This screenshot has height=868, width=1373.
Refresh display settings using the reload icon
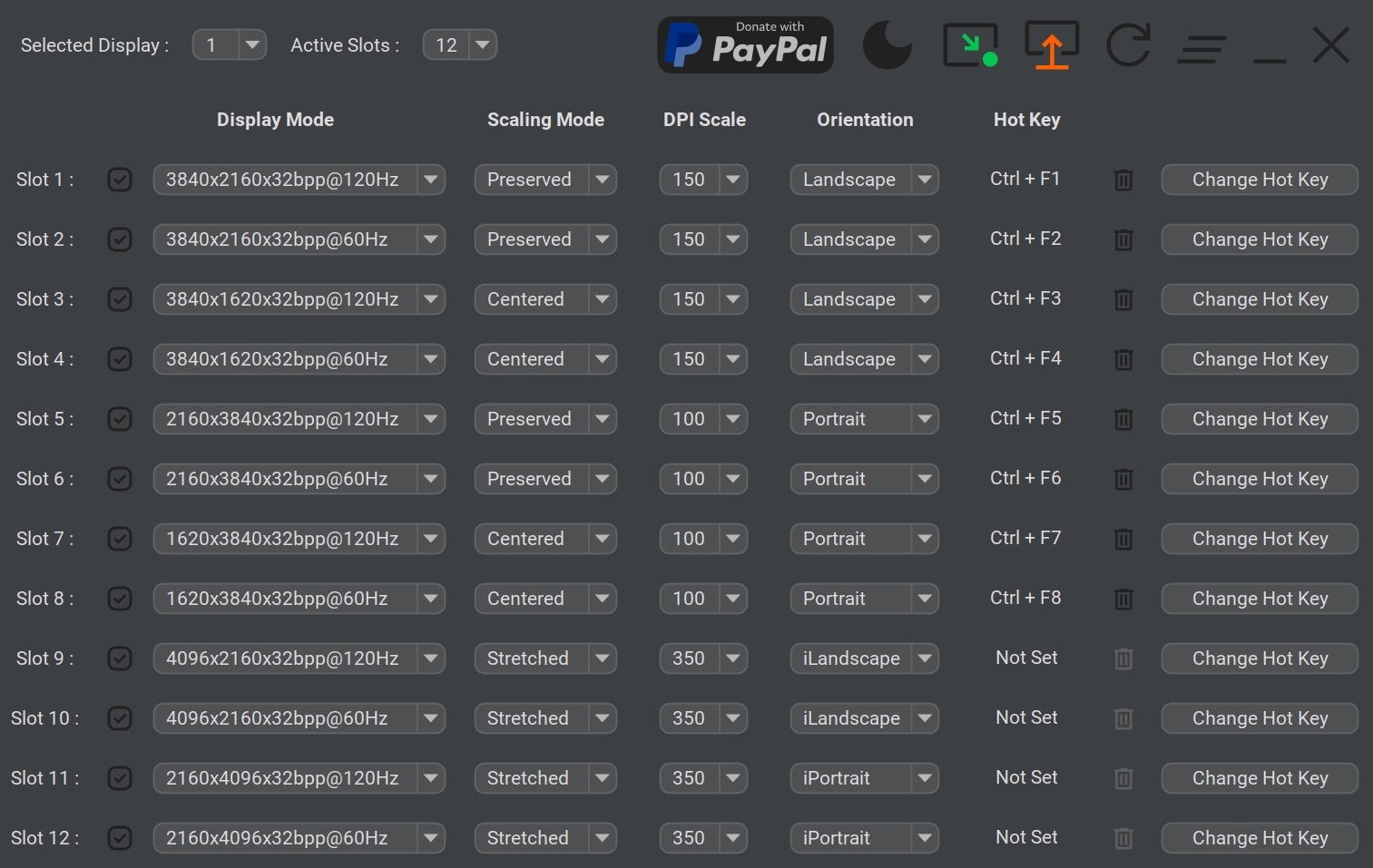pyautogui.click(x=1128, y=44)
